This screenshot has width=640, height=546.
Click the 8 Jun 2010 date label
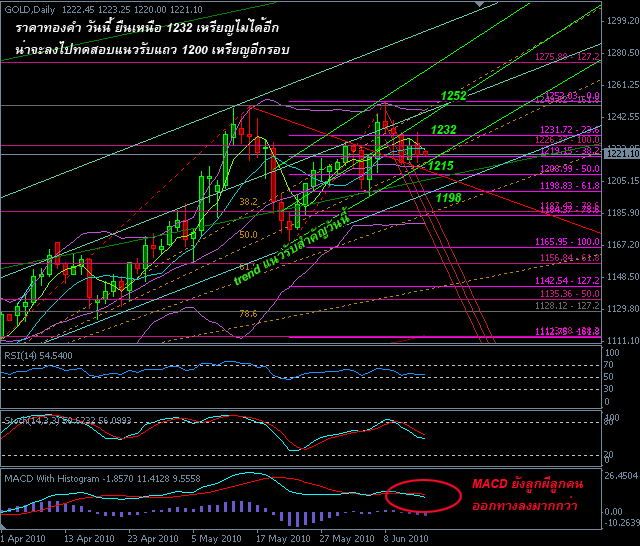[x=406, y=539]
